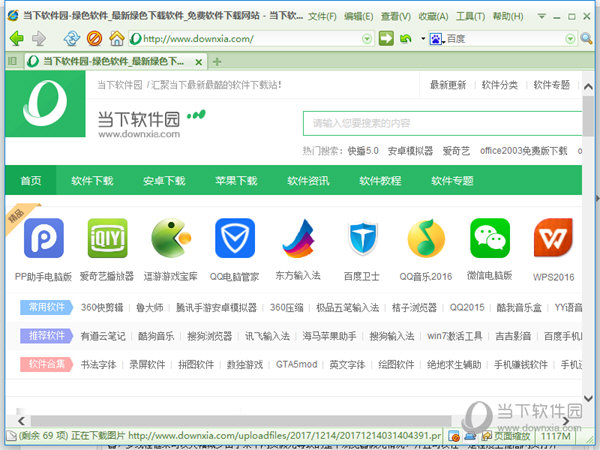600x450 pixels.
Task: Go to 软件下载 navigation section
Action: click(x=92, y=180)
